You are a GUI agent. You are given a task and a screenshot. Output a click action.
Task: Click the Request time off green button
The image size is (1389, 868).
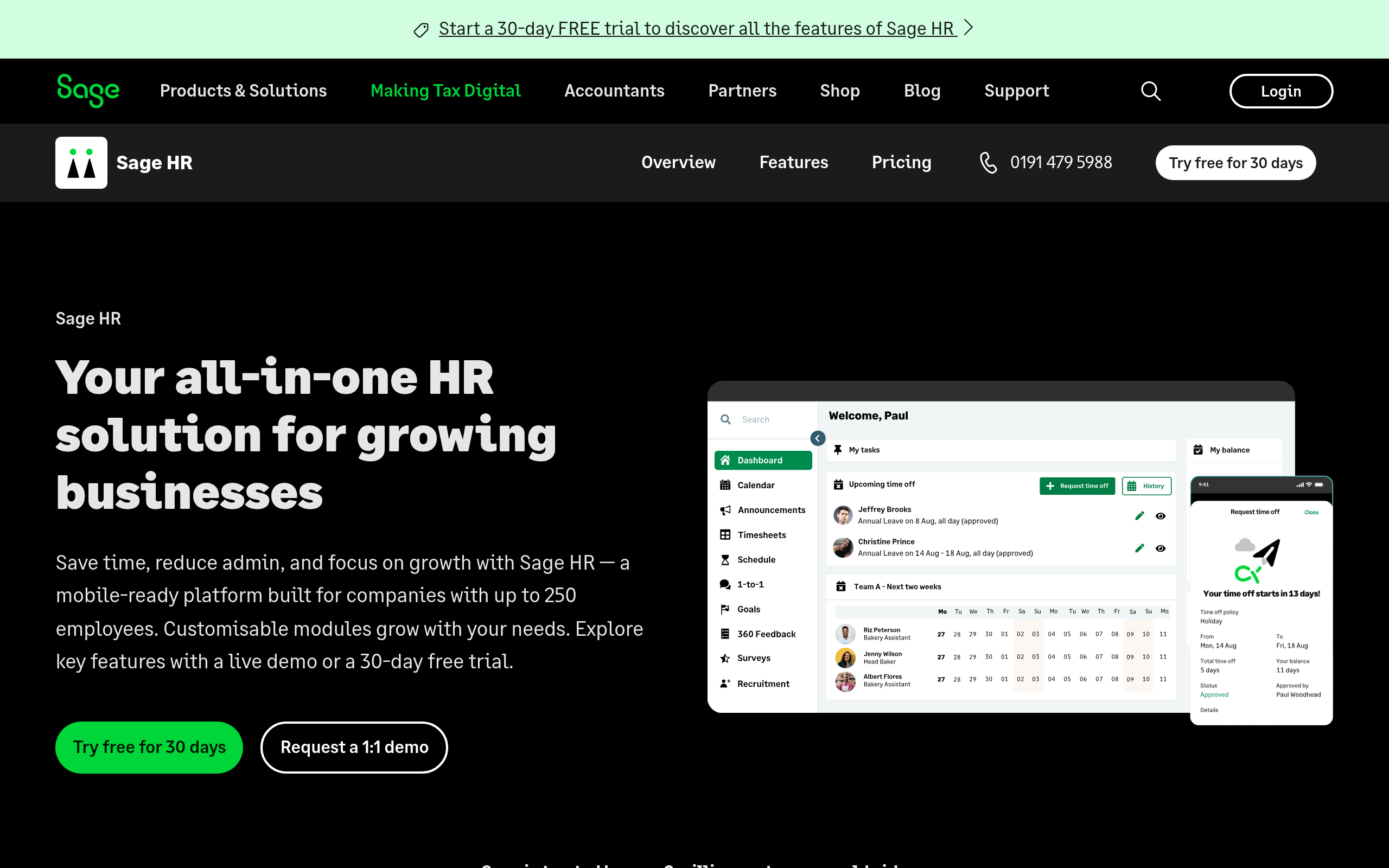(x=1077, y=486)
